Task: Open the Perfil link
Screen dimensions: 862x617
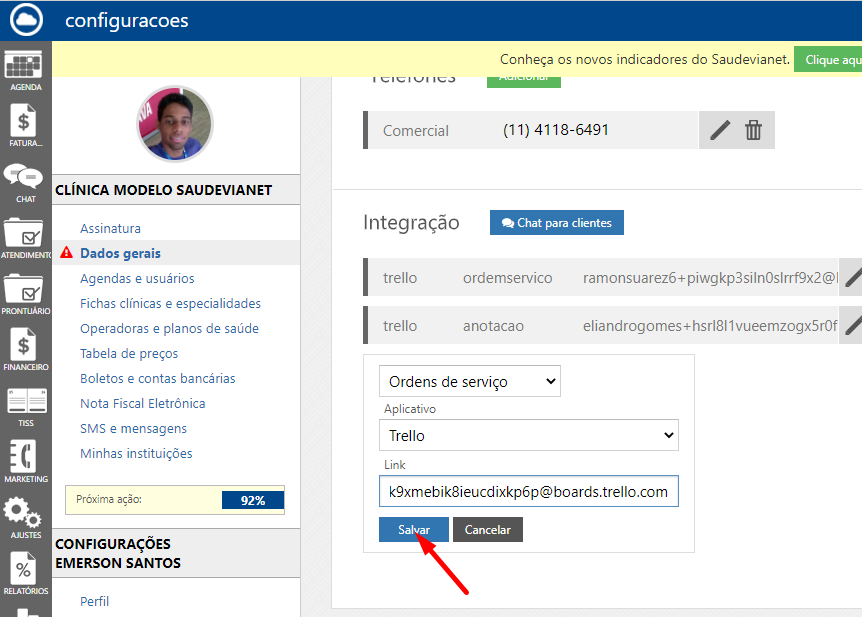Action: [95, 601]
